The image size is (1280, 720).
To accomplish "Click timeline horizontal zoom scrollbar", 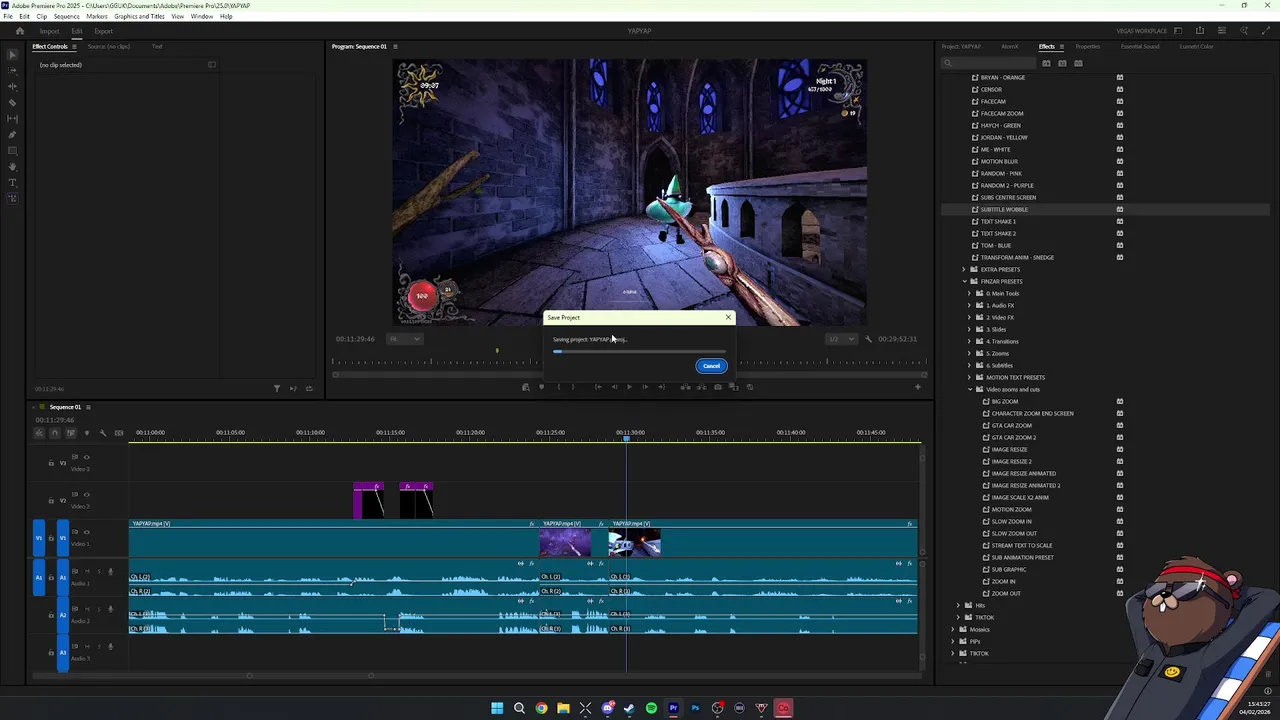I will point(310,676).
